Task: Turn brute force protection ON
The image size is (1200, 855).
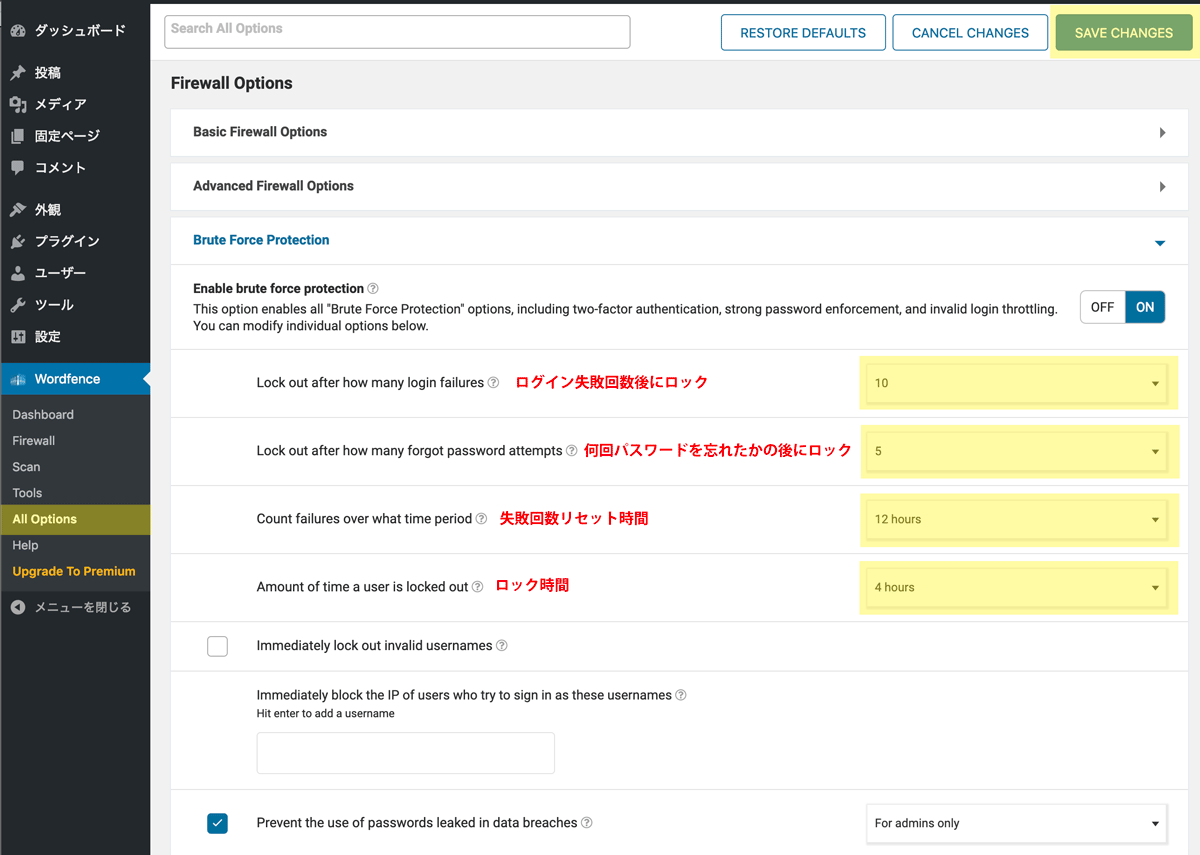Action: [1145, 307]
